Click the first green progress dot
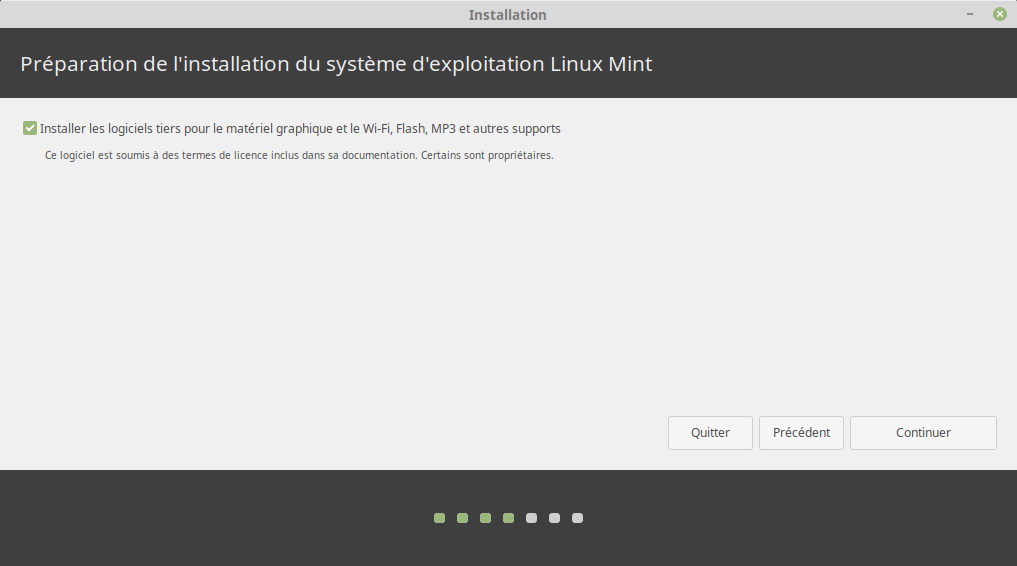Viewport: 1017px width, 566px height. coord(439,518)
